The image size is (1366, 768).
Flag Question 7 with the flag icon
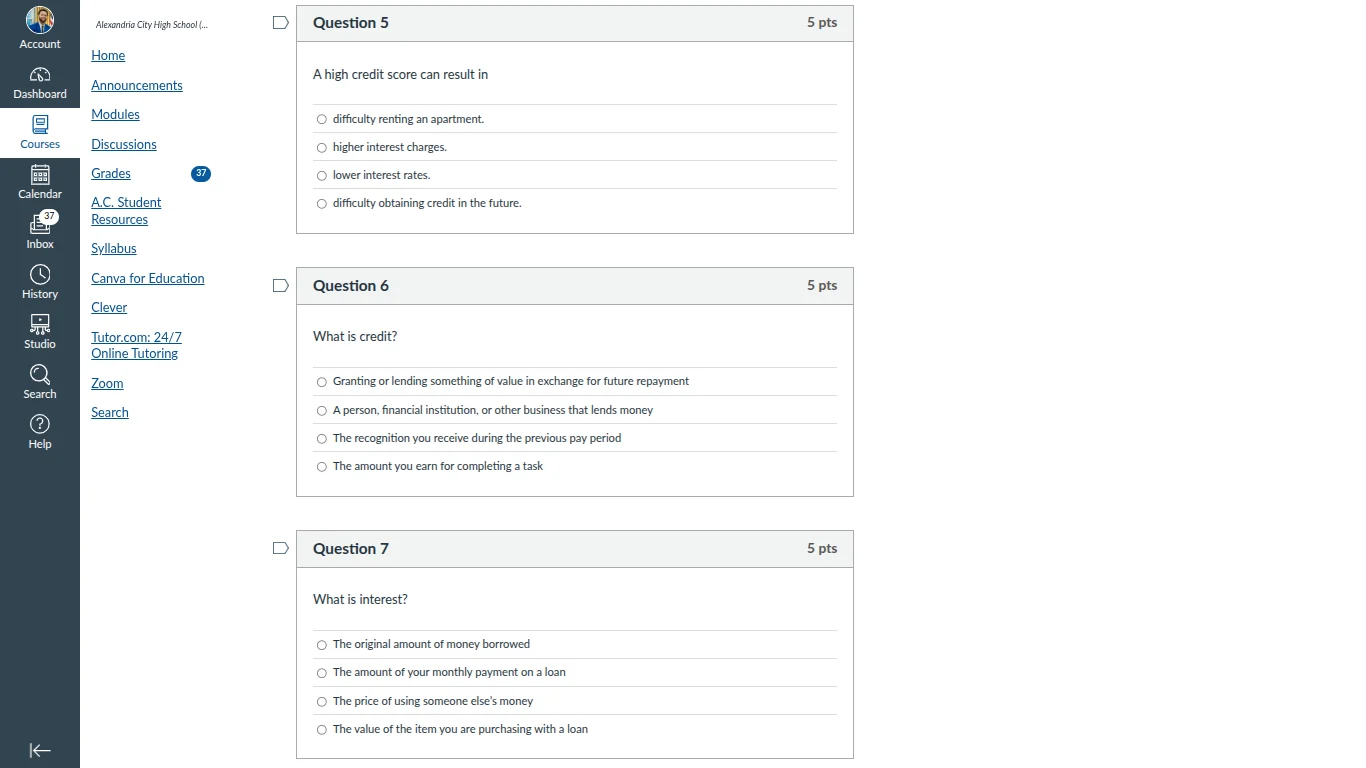click(x=281, y=548)
